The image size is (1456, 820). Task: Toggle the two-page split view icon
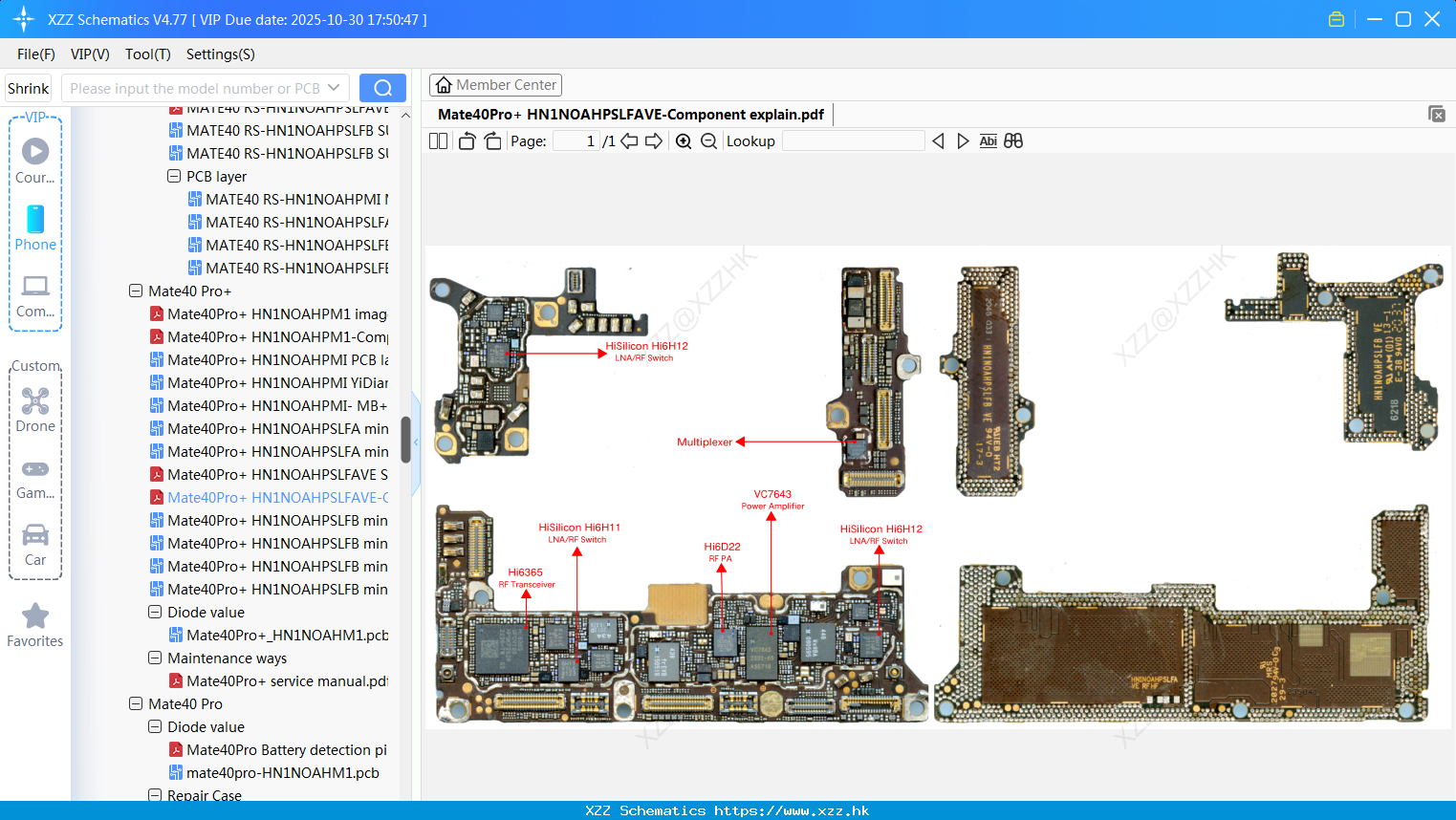tap(438, 141)
